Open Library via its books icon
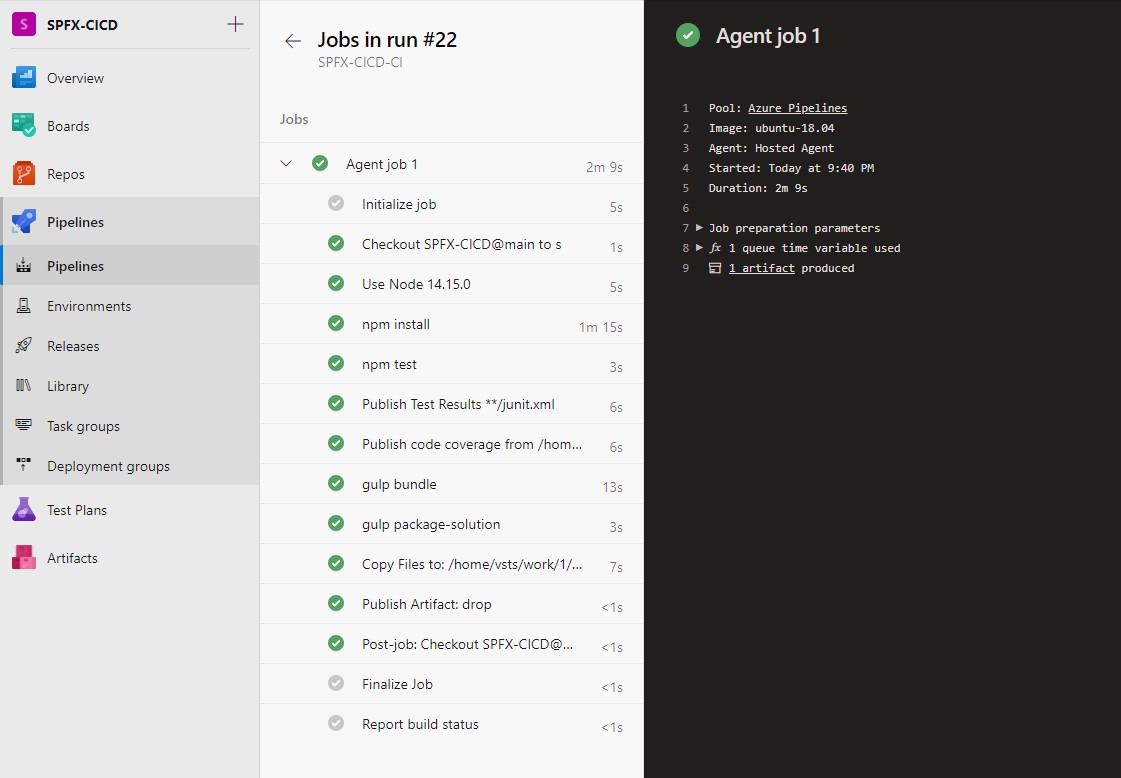The image size is (1121, 778). click(x=24, y=386)
